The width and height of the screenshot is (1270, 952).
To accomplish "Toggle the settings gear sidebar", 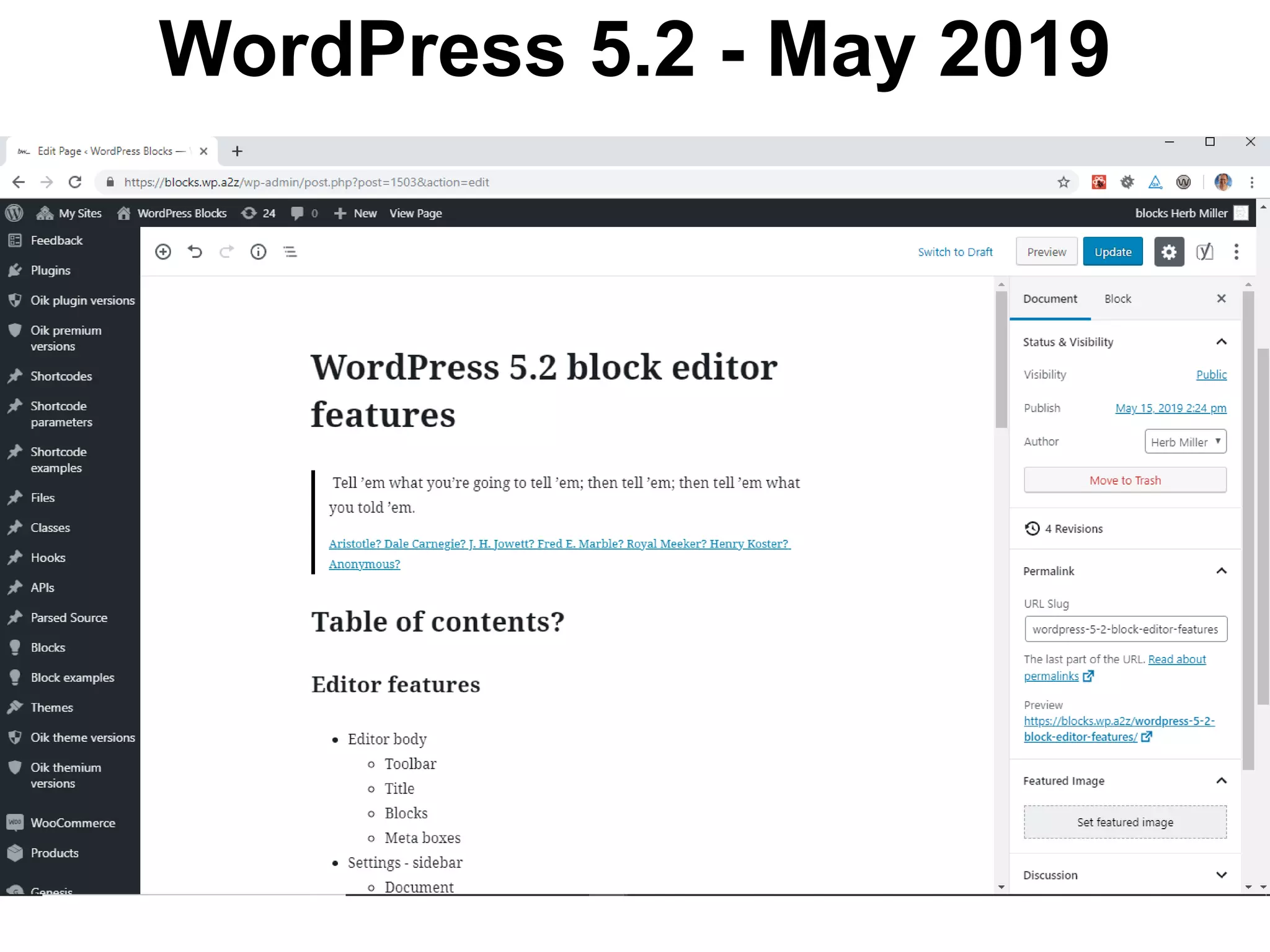I will coord(1169,252).
